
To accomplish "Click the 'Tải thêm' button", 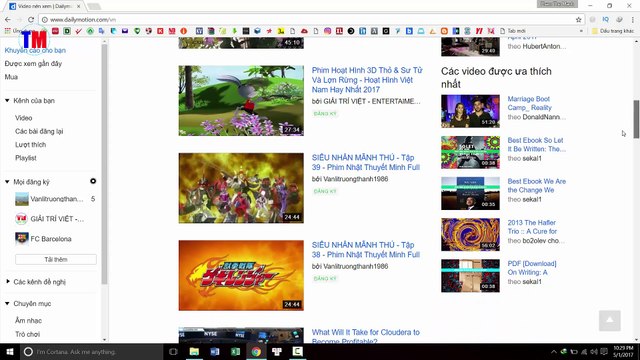I will coord(56,260).
